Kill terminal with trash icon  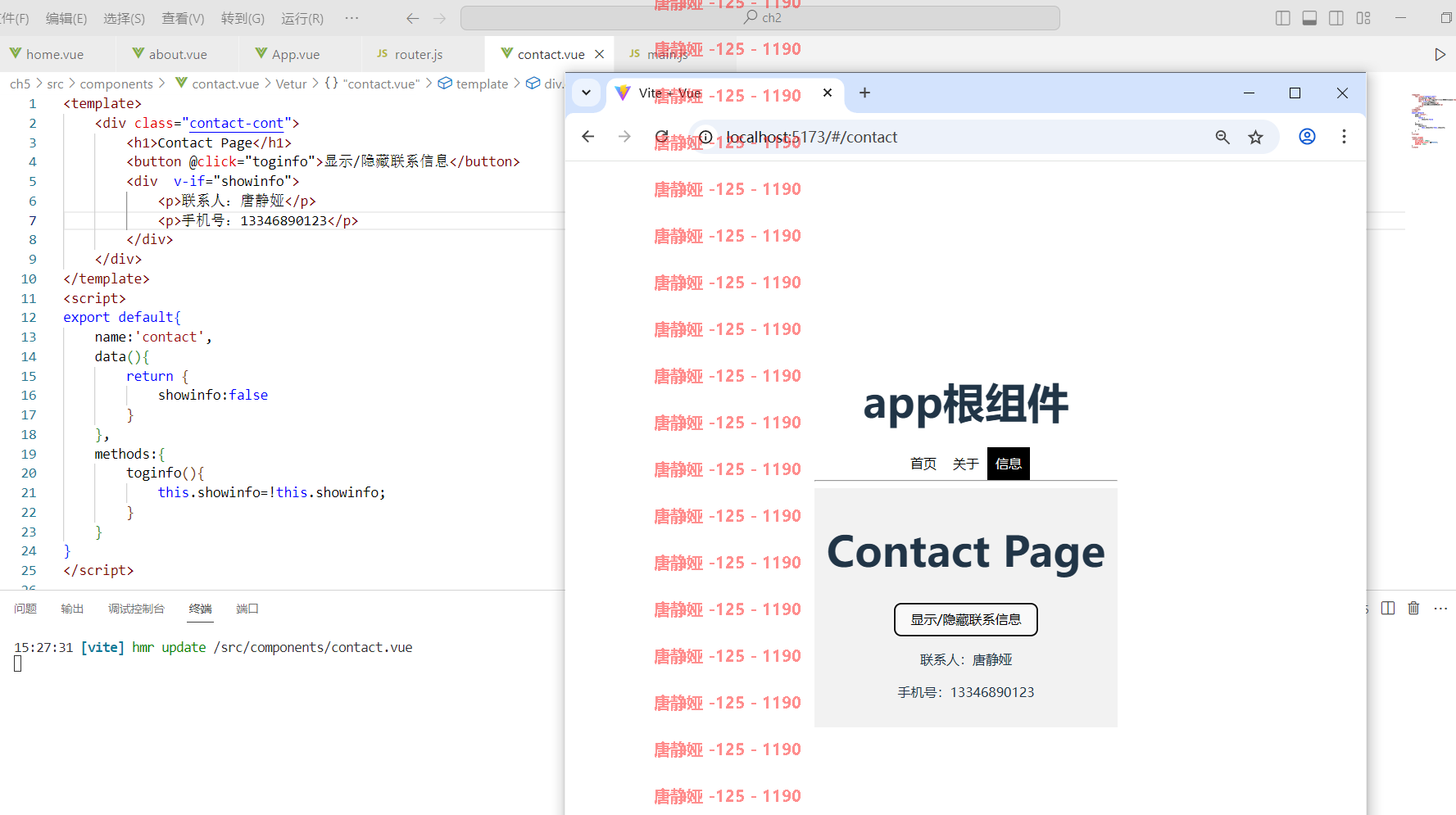click(1413, 608)
